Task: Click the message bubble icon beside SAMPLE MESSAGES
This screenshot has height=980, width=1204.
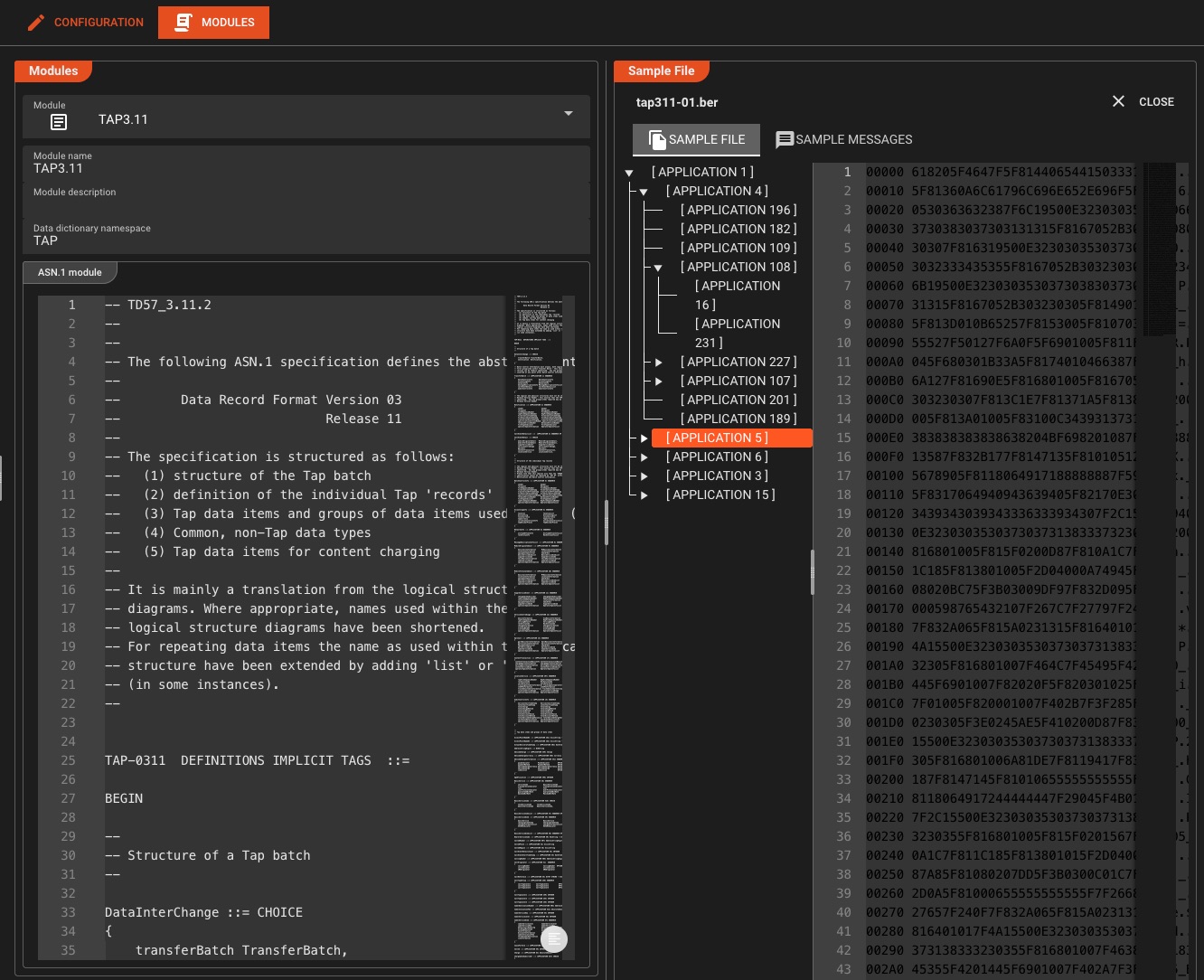Action: point(785,139)
